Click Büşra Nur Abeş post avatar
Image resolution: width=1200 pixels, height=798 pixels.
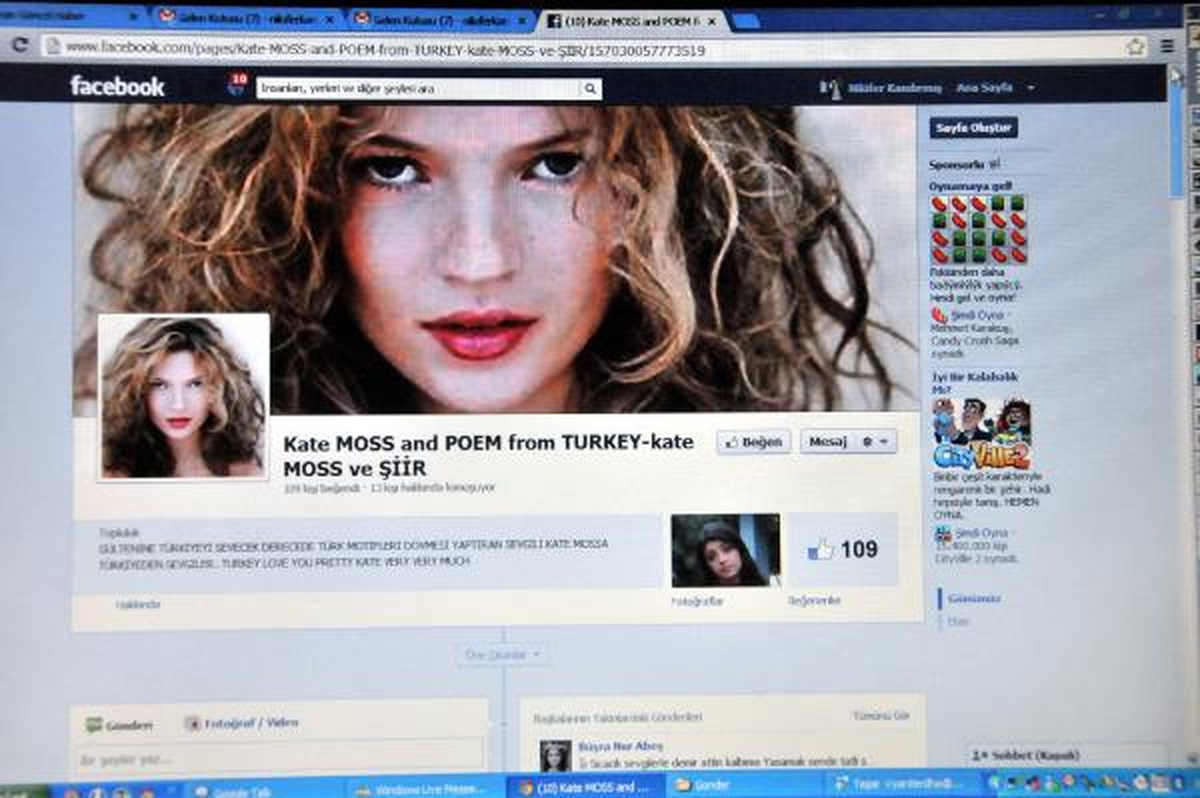coord(555,756)
